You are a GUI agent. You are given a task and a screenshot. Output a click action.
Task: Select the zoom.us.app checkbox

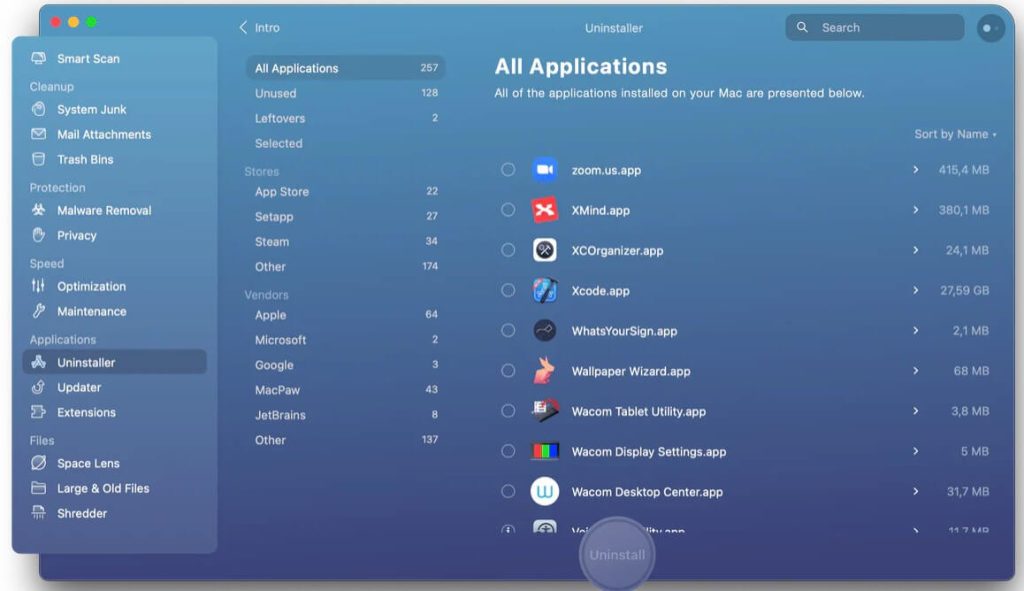(508, 170)
